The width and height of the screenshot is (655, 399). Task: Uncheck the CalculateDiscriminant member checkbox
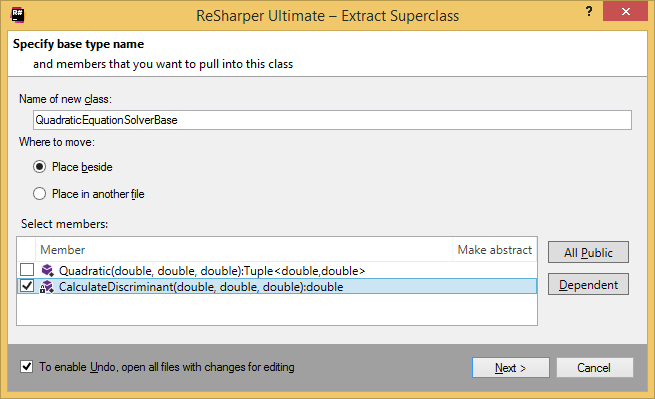(x=27, y=286)
